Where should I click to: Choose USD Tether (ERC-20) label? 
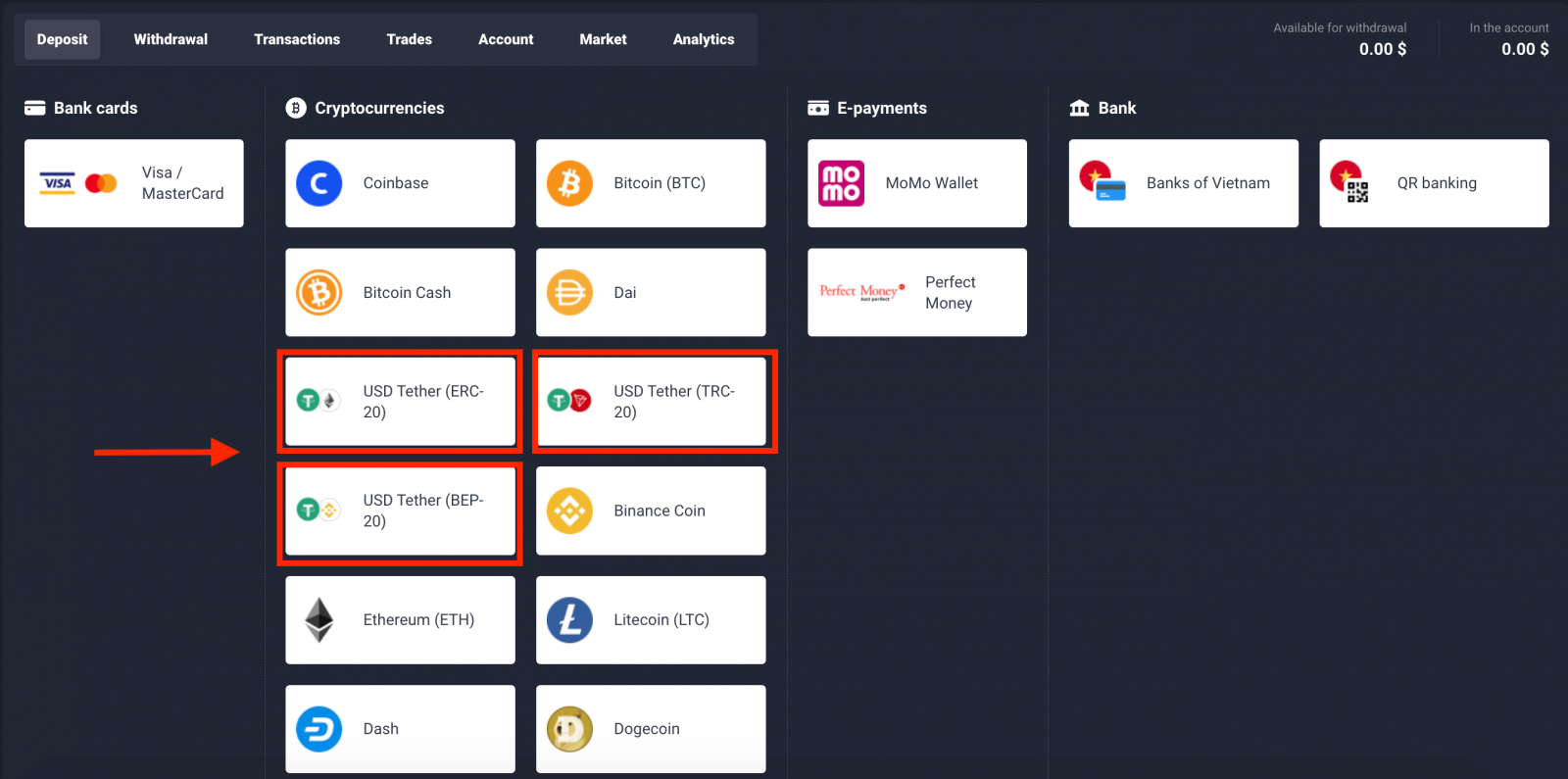pos(423,402)
